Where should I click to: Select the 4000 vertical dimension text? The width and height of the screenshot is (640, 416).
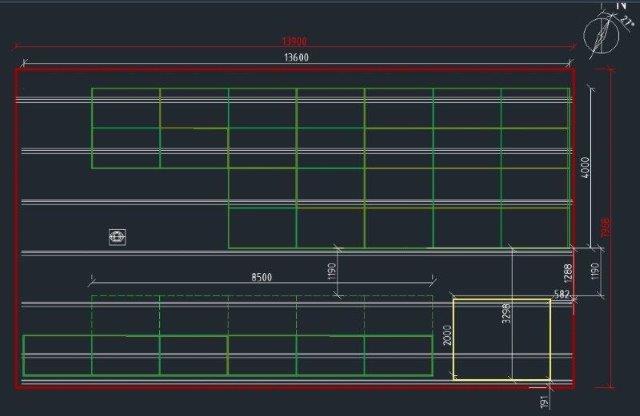585,167
